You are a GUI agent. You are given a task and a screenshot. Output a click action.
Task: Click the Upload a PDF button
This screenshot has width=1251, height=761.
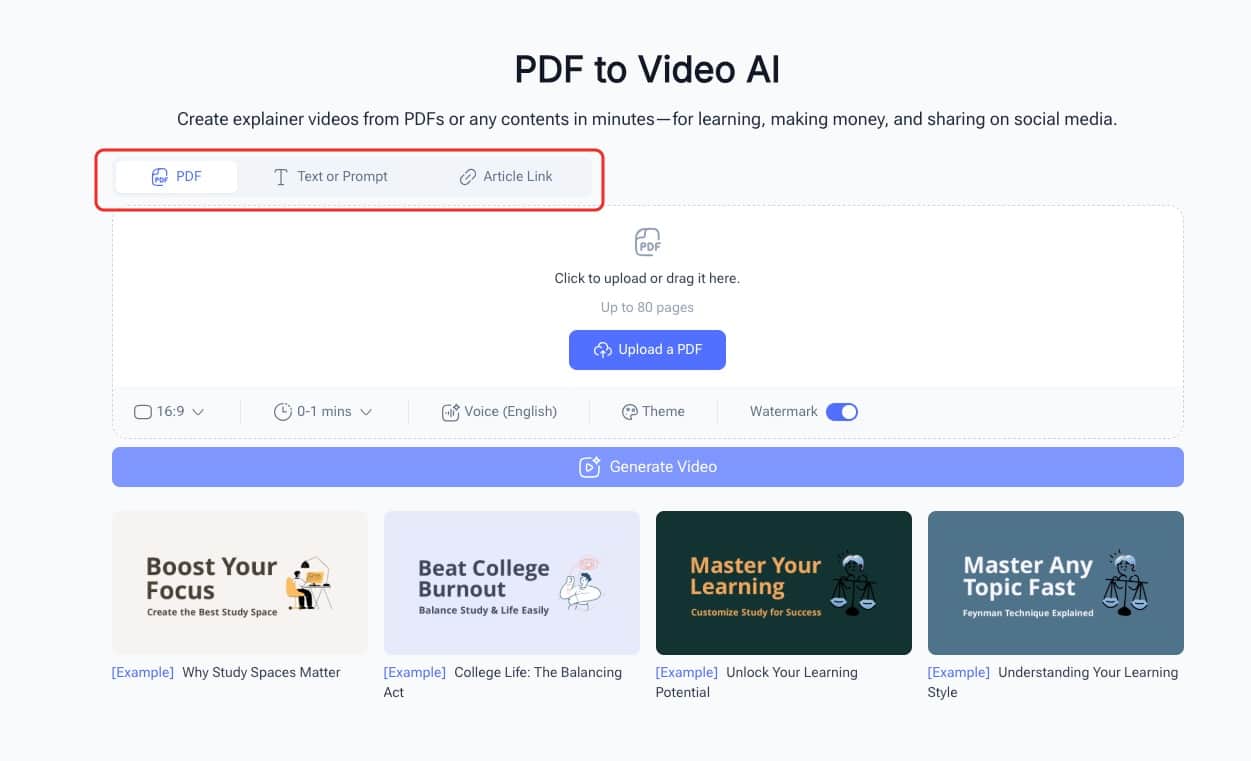click(x=647, y=350)
